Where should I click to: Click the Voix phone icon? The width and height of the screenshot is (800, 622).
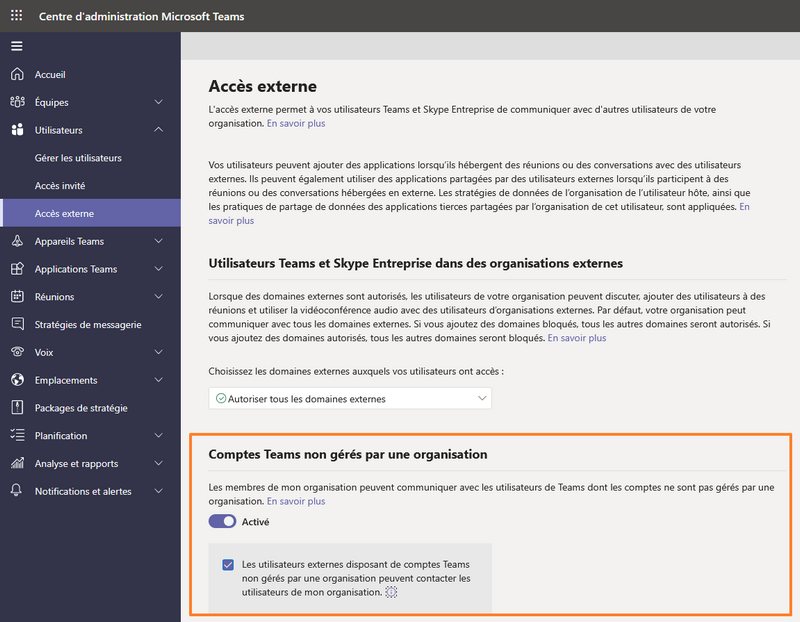(x=17, y=352)
